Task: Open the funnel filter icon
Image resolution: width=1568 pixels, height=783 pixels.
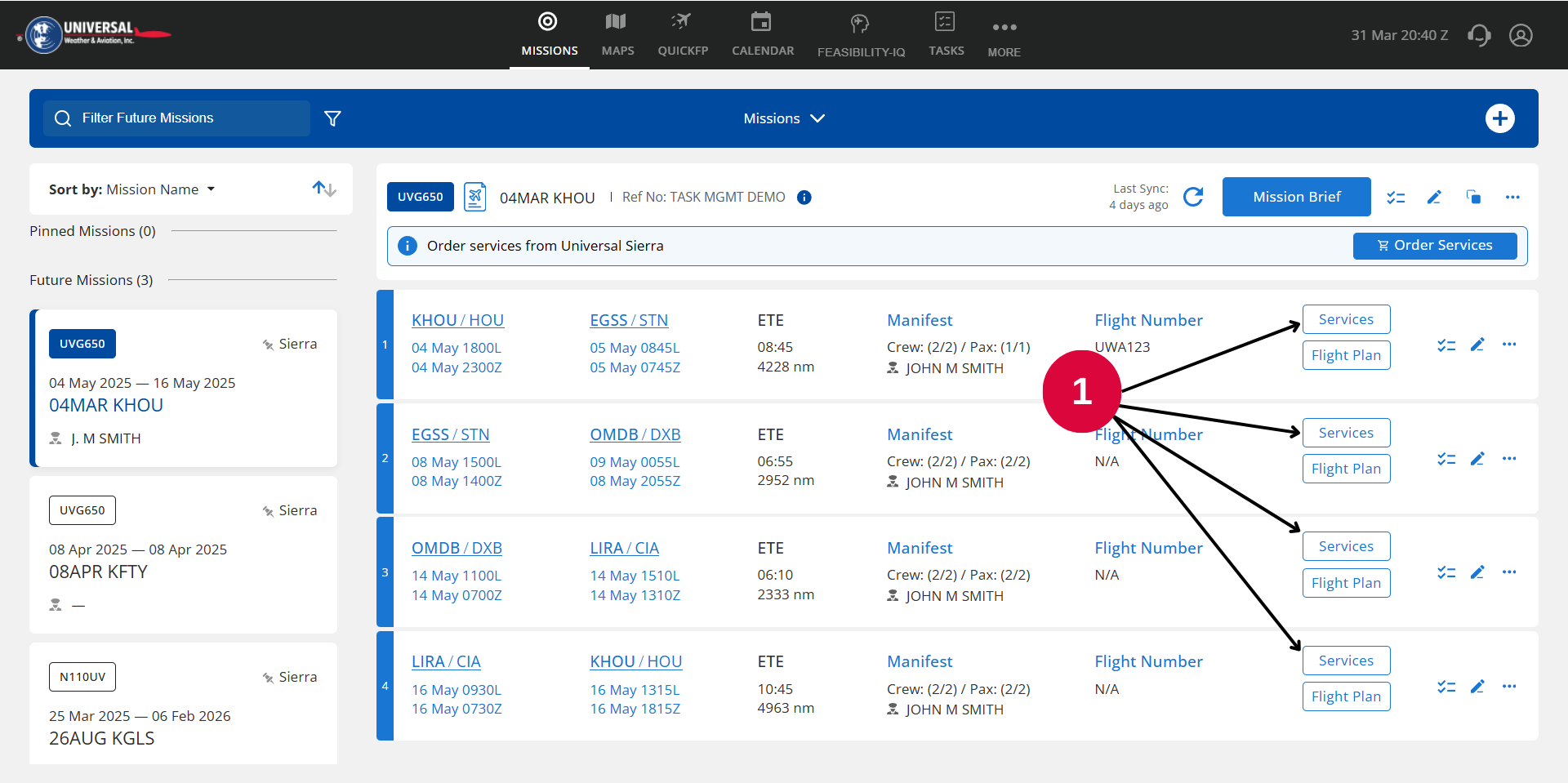Action: [332, 118]
